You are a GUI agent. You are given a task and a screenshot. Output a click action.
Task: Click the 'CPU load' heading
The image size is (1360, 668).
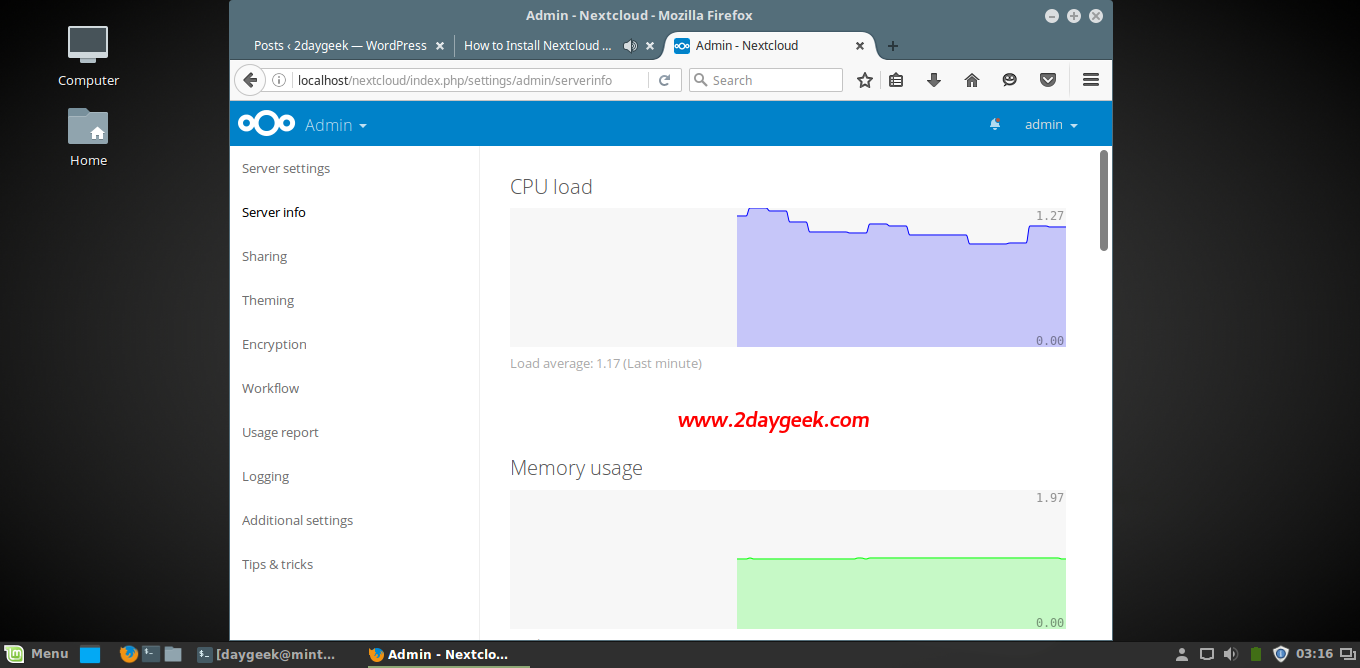[x=551, y=187]
